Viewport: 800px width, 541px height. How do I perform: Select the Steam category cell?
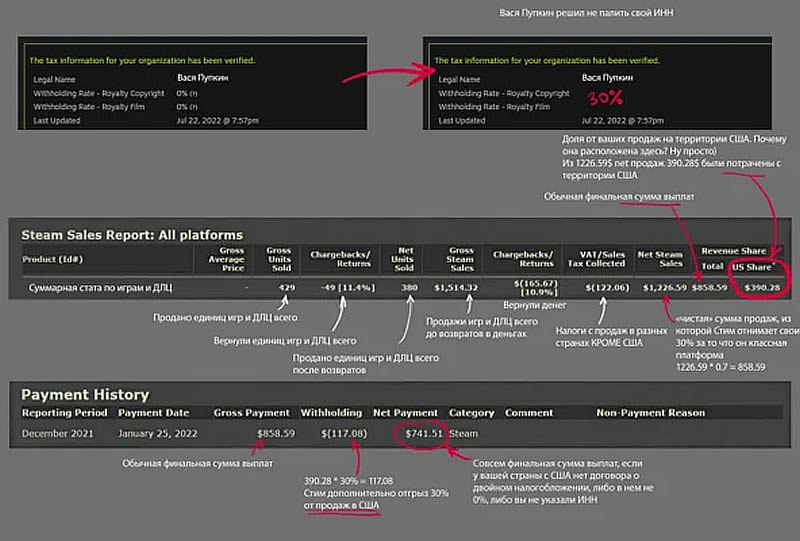pyautogui.click(x=463, y=434)
